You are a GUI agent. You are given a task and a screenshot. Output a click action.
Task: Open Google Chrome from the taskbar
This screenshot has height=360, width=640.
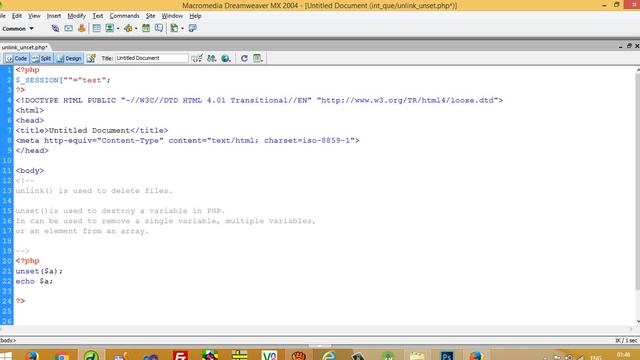[x=62, y=356]
